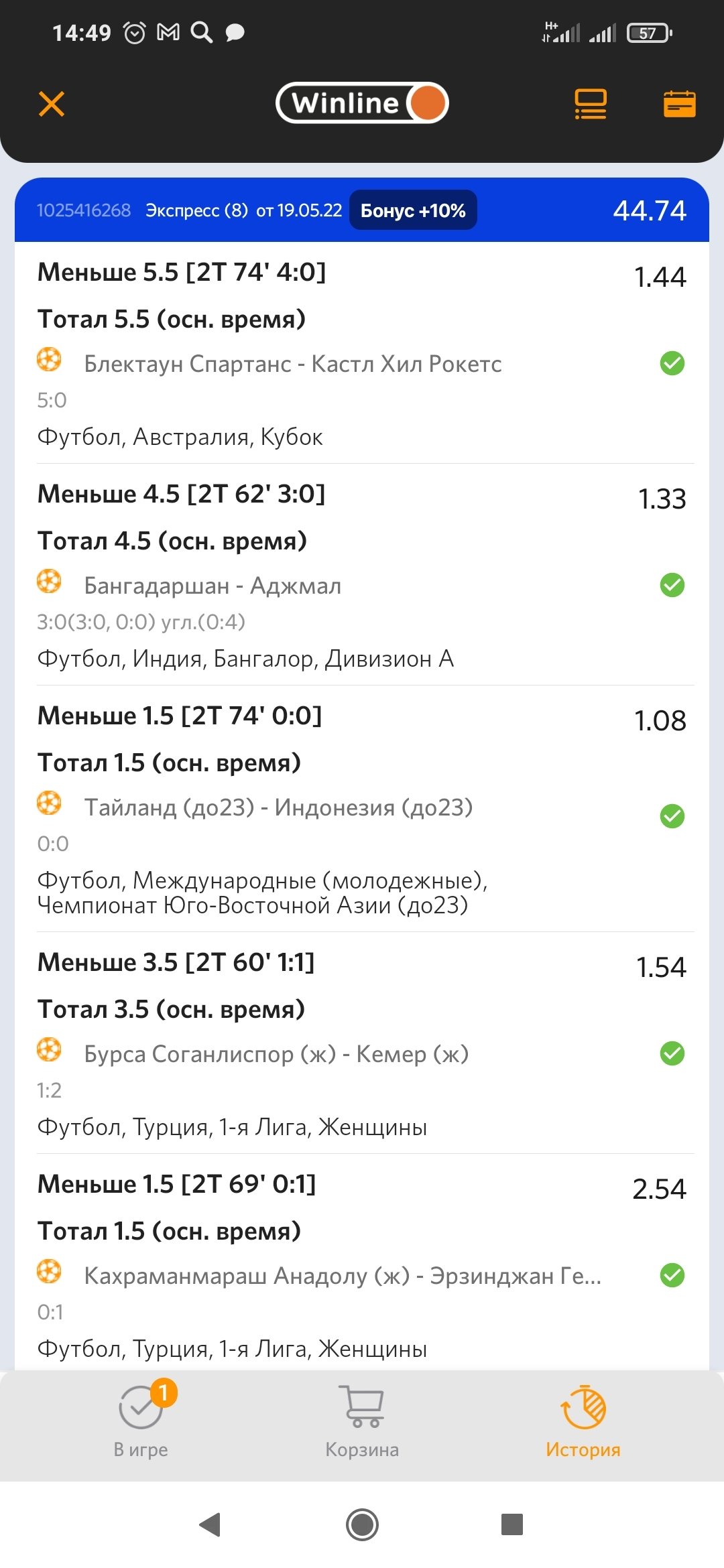The image size is (724, 1568).
Task: Open the Бангадаршан - Аджмал match
Action: pos(213,586)
